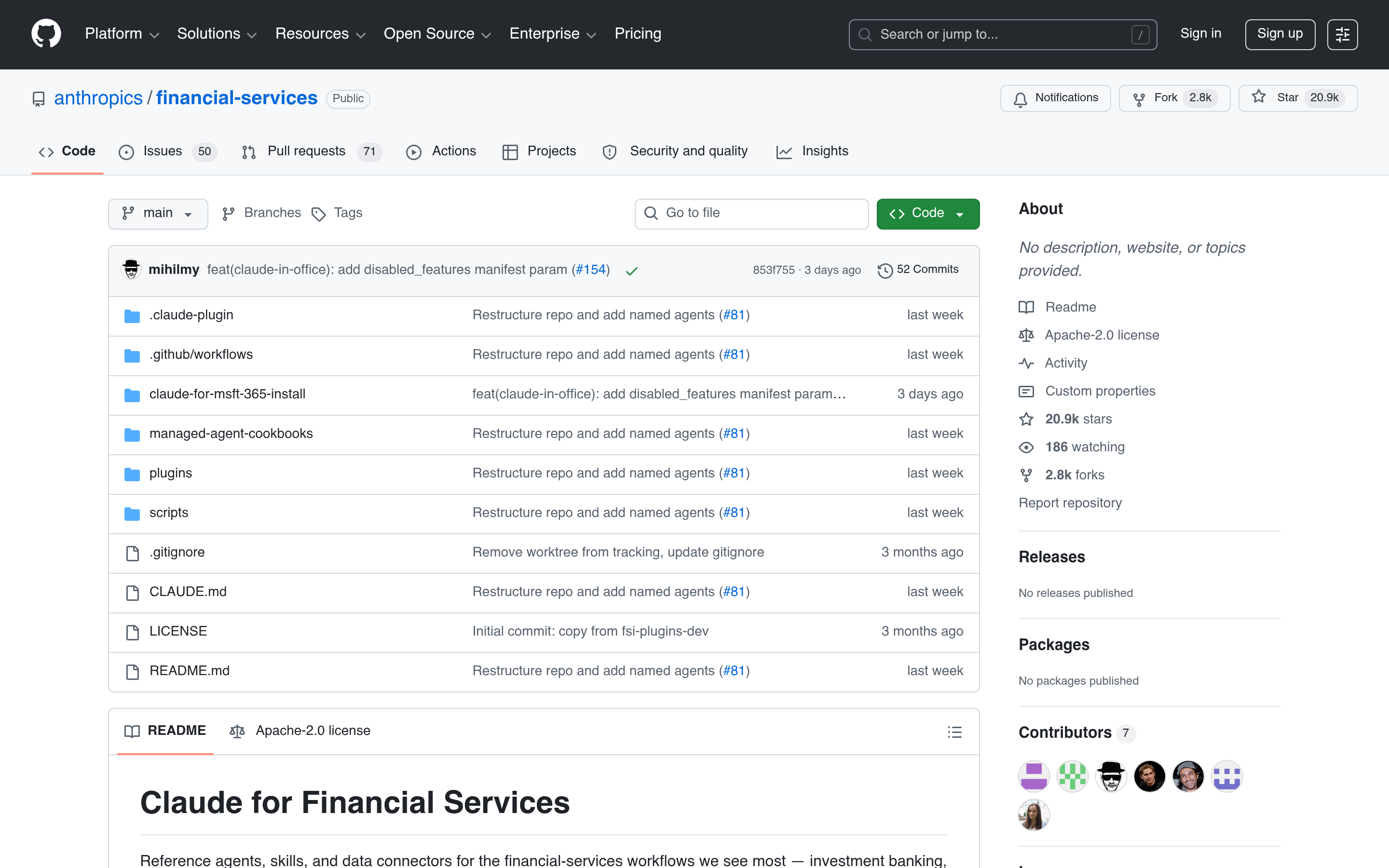
Task: Open the Releases section heading
Action: click(1051, 557)
